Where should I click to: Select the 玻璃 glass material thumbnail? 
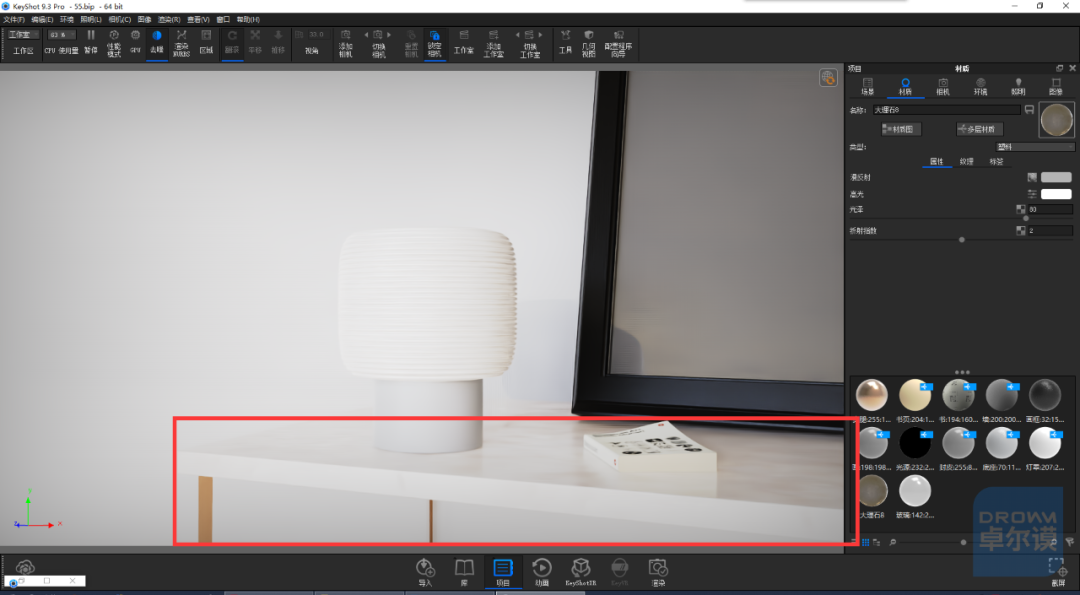(915, 491)
